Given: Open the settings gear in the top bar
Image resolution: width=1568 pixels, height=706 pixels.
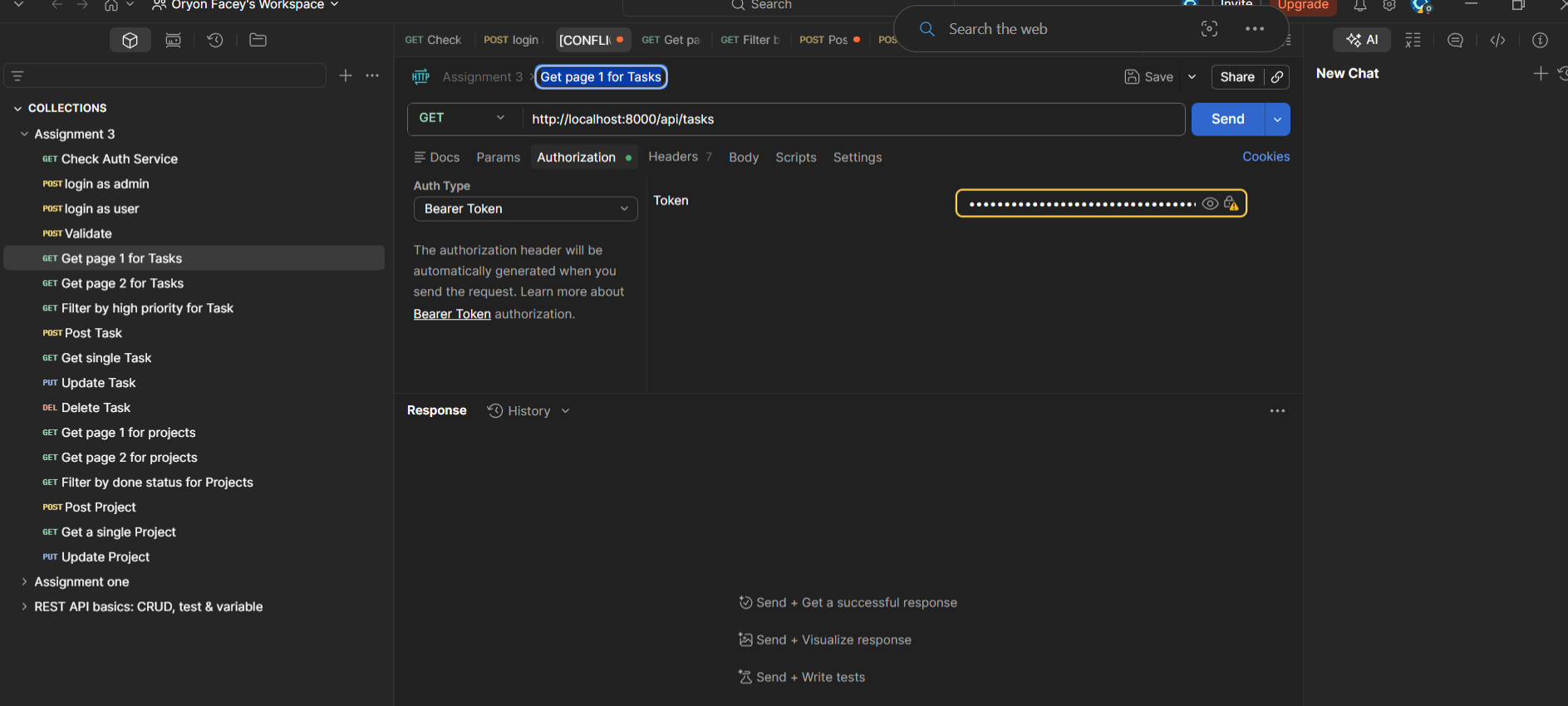Looking at the screenshot, I should 1389,5.
